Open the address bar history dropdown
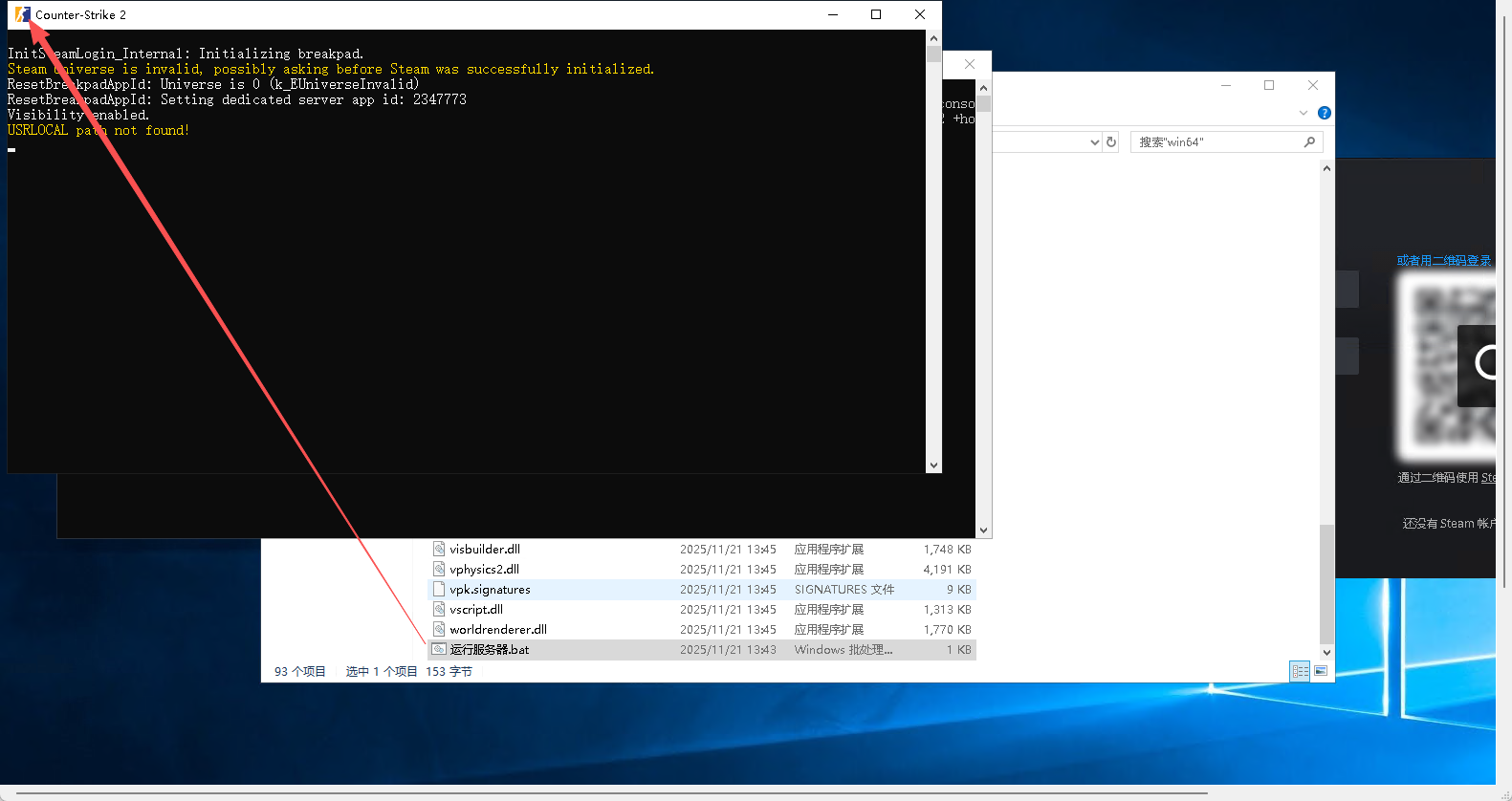The image size is (1512, 801). point(1095,142)
